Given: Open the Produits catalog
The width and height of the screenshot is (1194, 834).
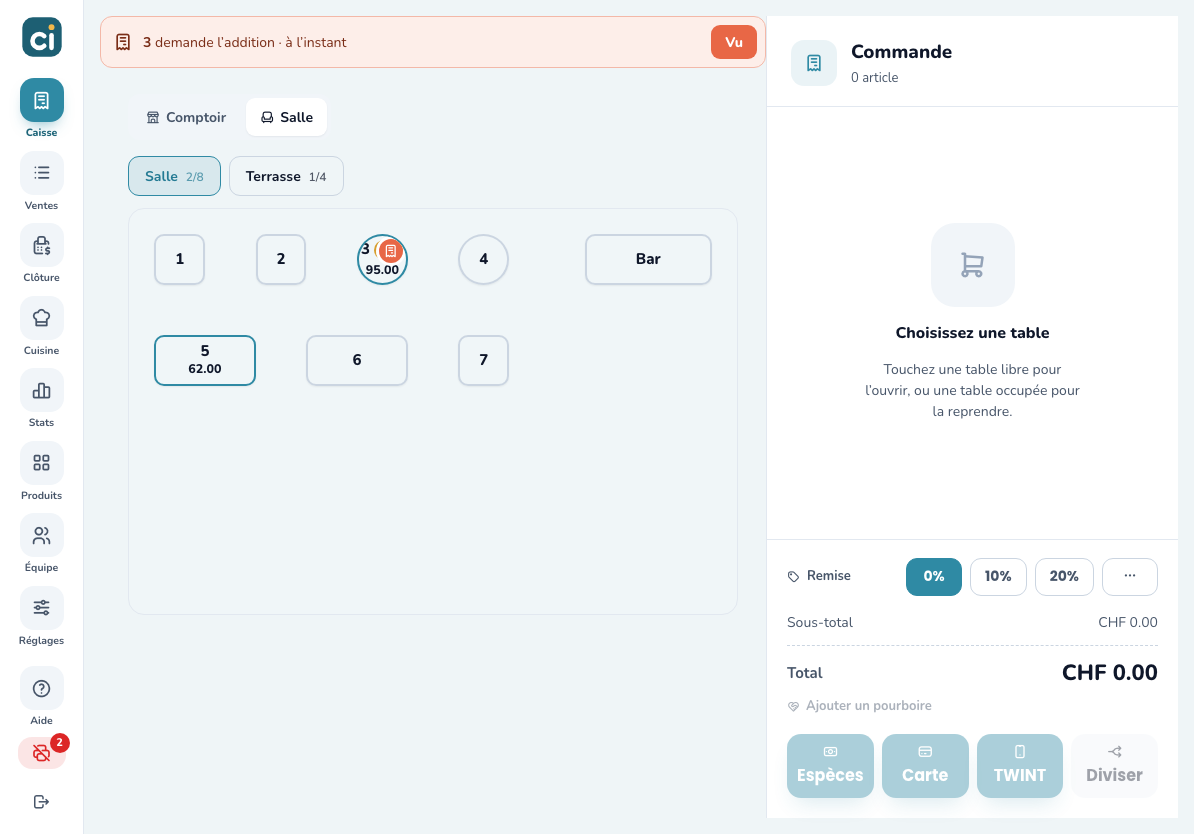Looking at the screenshot, I should 41,463.
